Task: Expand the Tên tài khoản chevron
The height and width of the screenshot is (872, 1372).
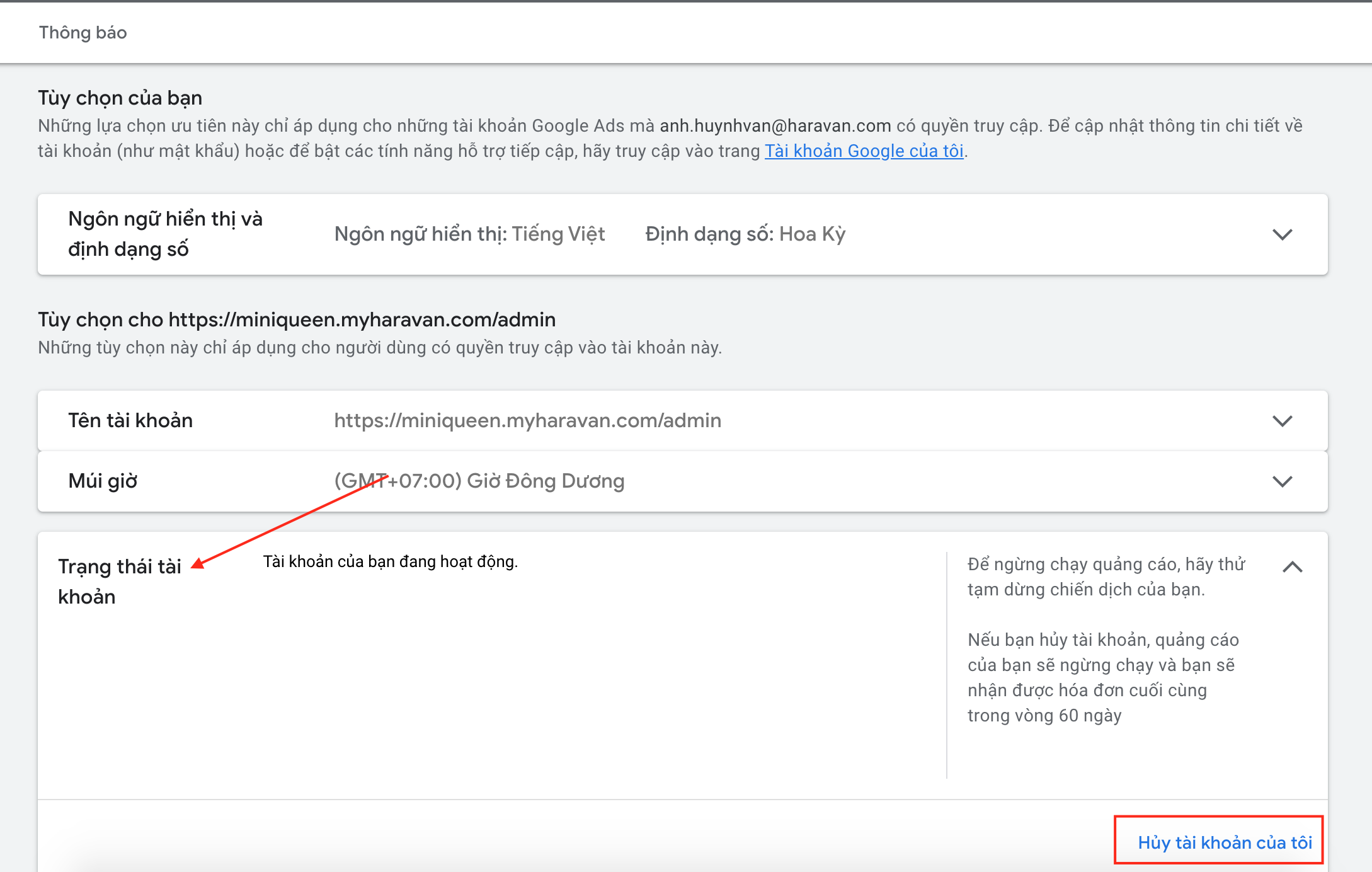Action: 1282,421
